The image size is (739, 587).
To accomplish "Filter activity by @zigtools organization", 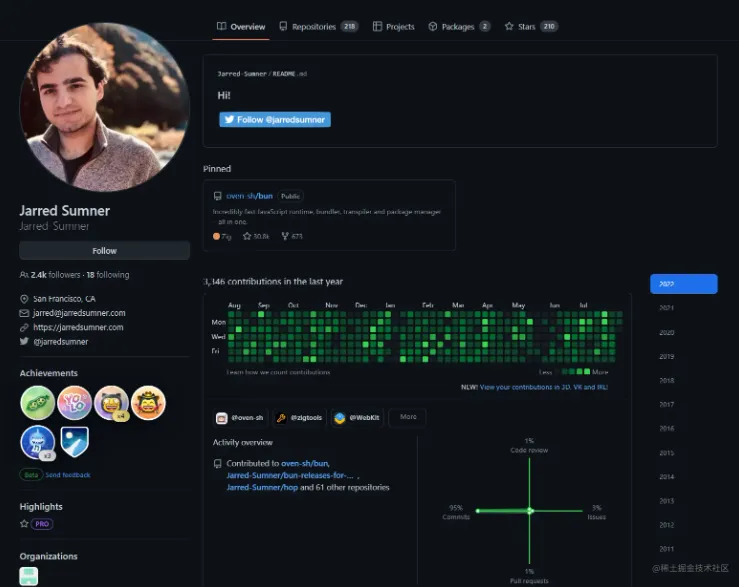I will coord(299,418).
